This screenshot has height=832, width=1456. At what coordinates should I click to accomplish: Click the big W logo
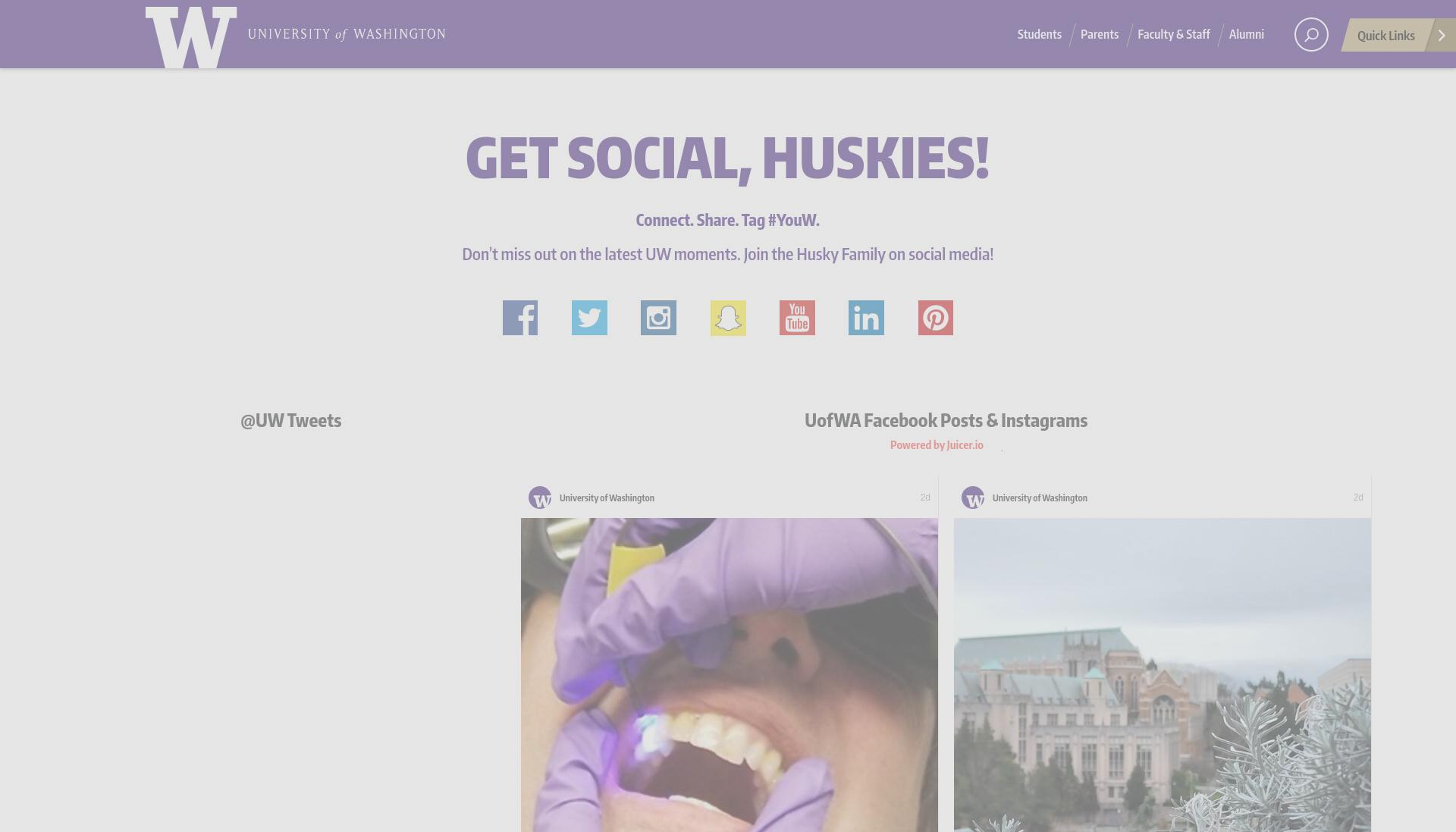click(x=191, y=37)
